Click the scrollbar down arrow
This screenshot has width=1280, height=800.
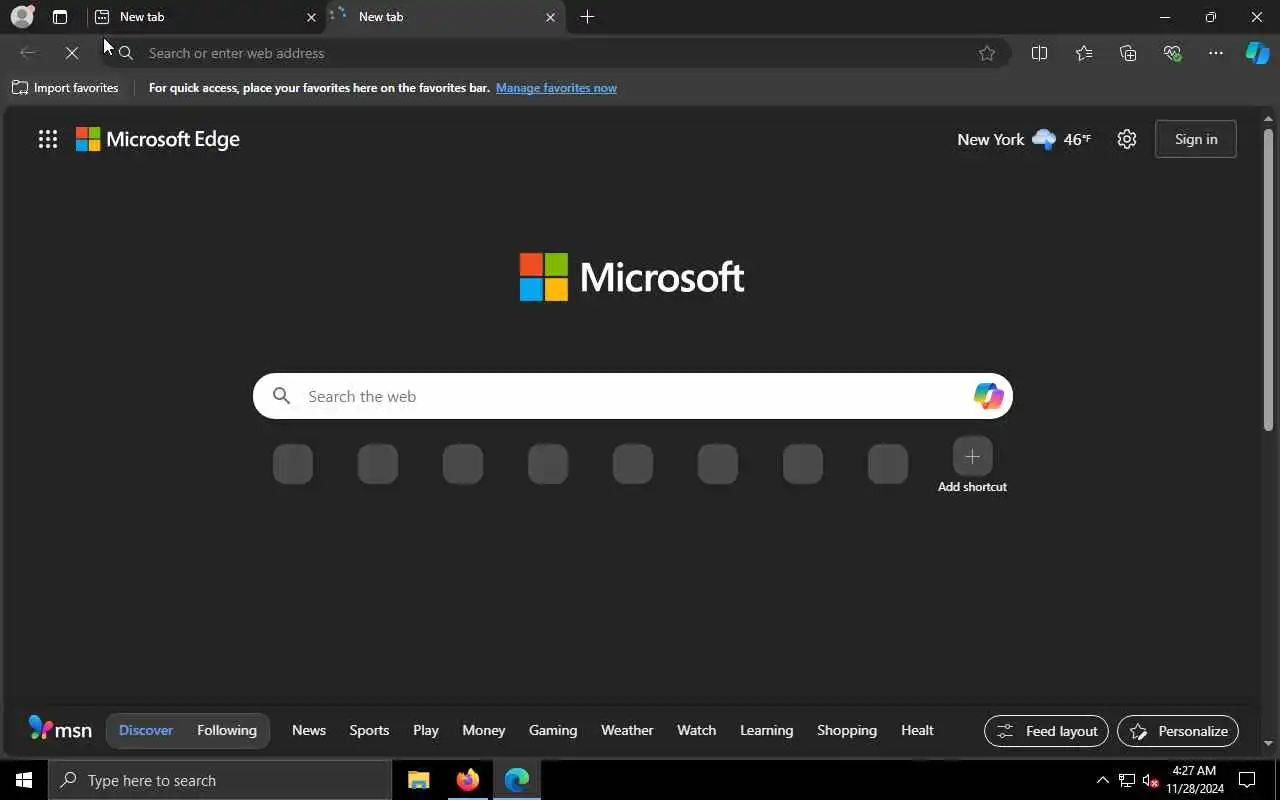point(1268,743)
